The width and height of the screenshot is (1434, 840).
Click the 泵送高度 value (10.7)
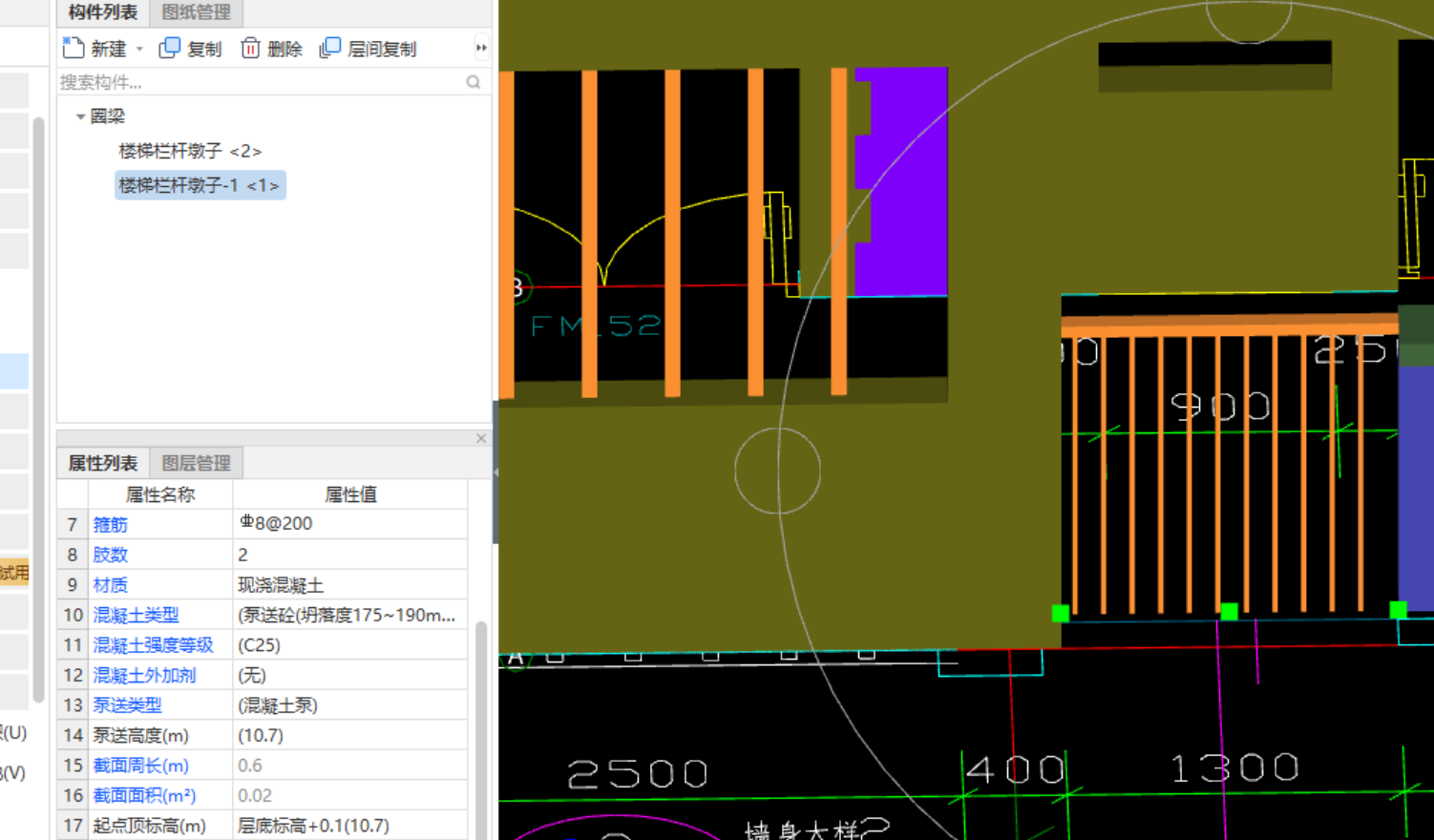click(350, 736)
